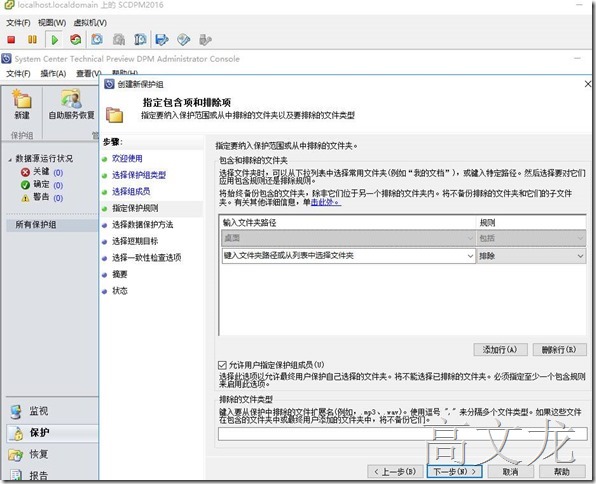596x484 pixels.
Task: Click the disabled 桌面 folder path dropdown
Action: pos(348,238)
